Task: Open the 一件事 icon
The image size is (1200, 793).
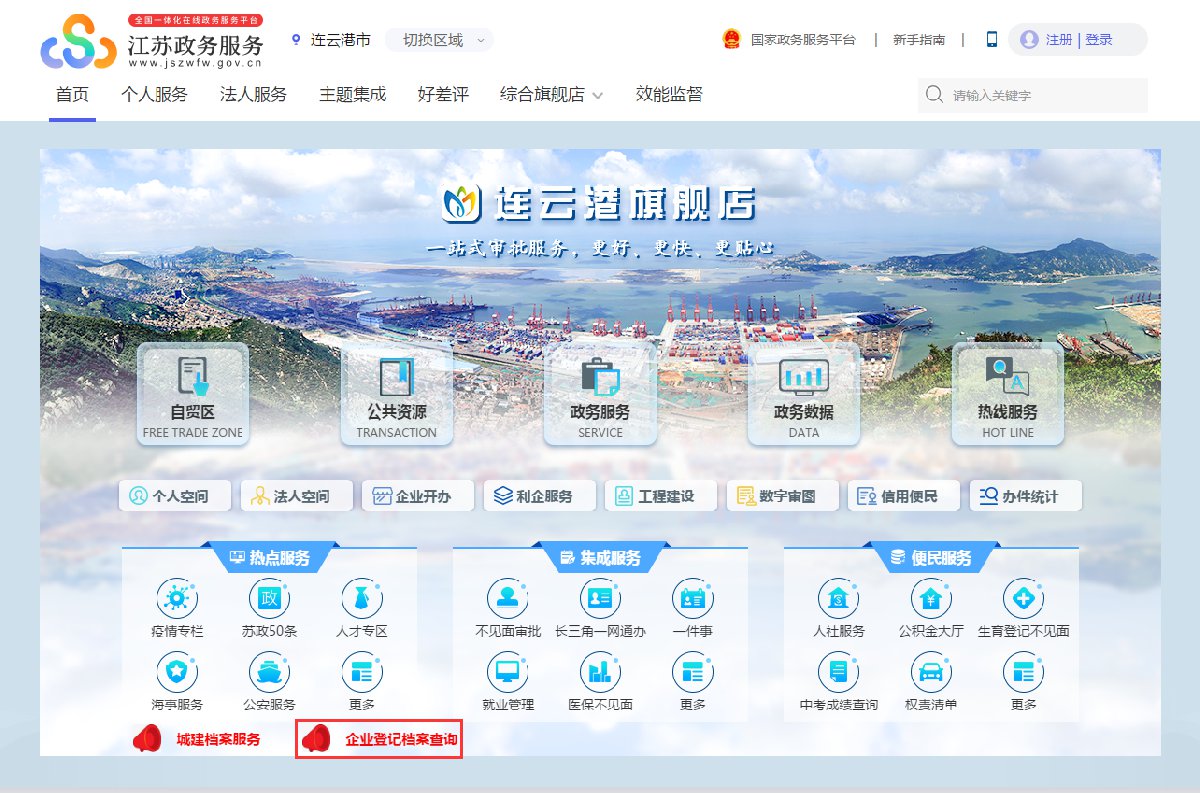Action: point(693,598)
